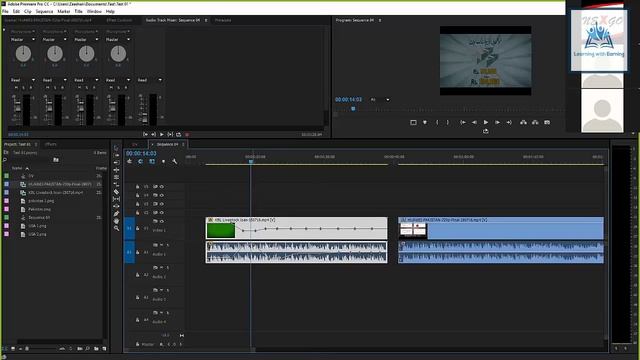Screen dimensions: 640x360
Task: Click record button in Audio Track Mixer
Action: [x=187, y=134]
